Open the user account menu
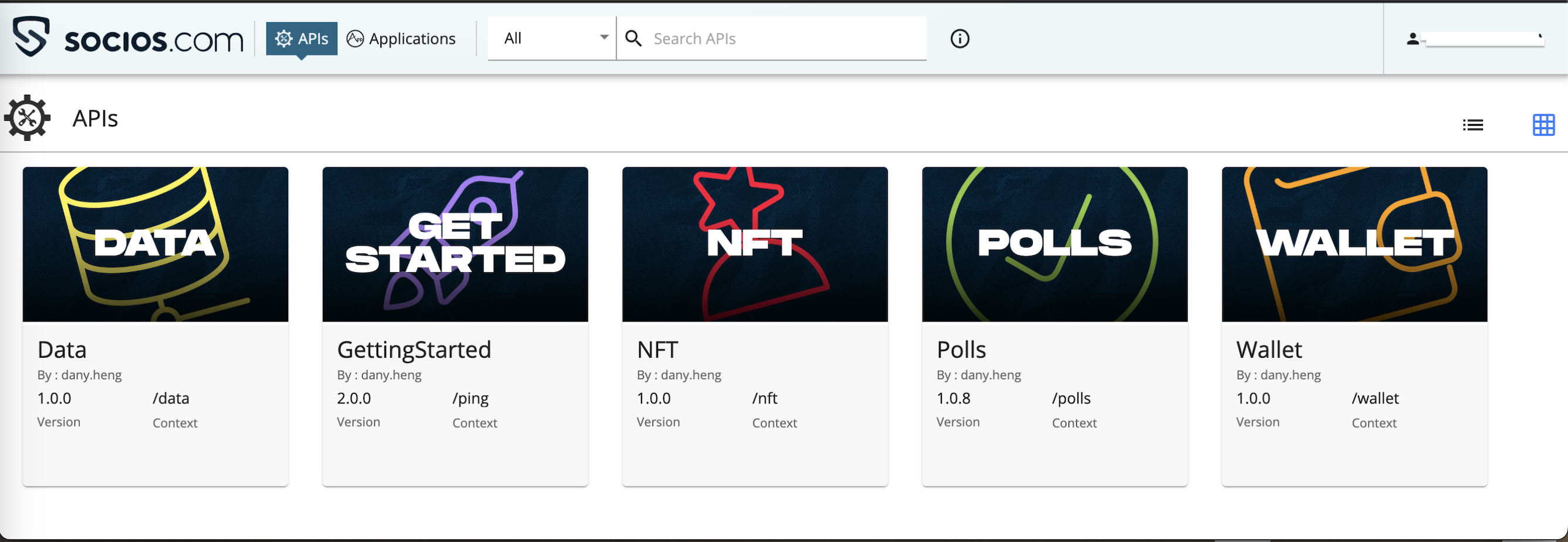This screenshot has height=542, width=1568. (1481, 39)
